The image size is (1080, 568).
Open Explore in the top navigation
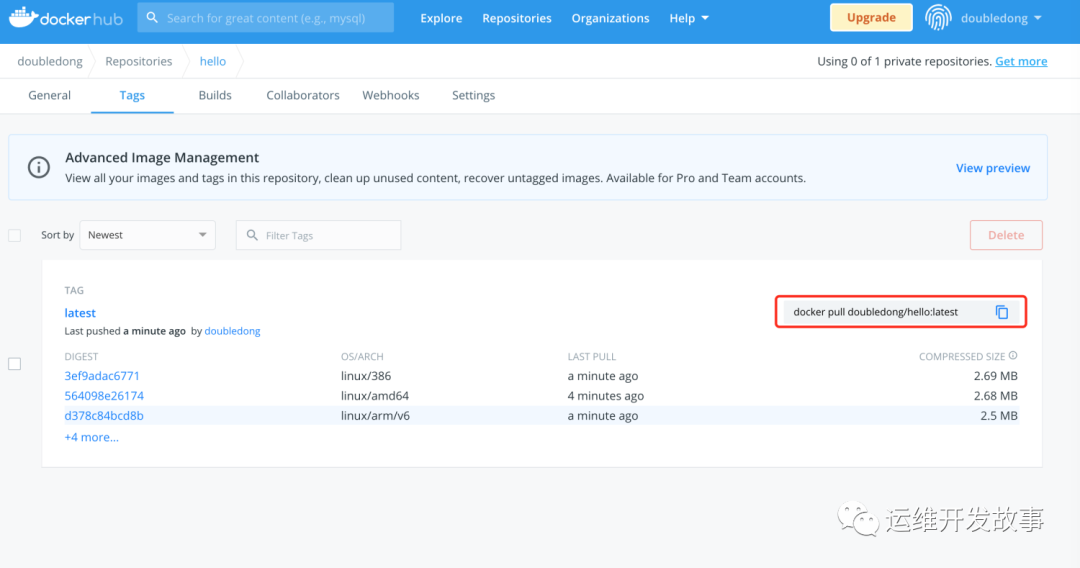click(442, 18)
